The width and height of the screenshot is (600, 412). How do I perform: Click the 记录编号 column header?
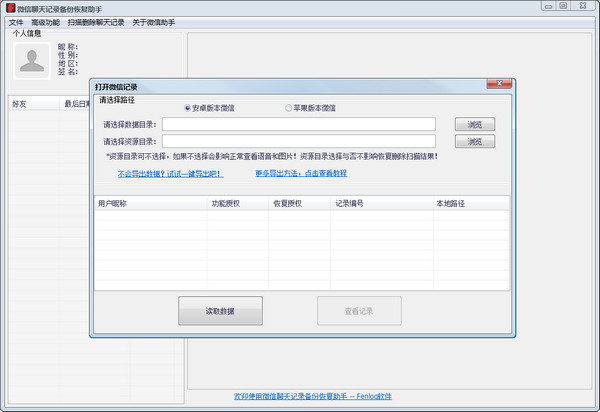pos(350,203)
